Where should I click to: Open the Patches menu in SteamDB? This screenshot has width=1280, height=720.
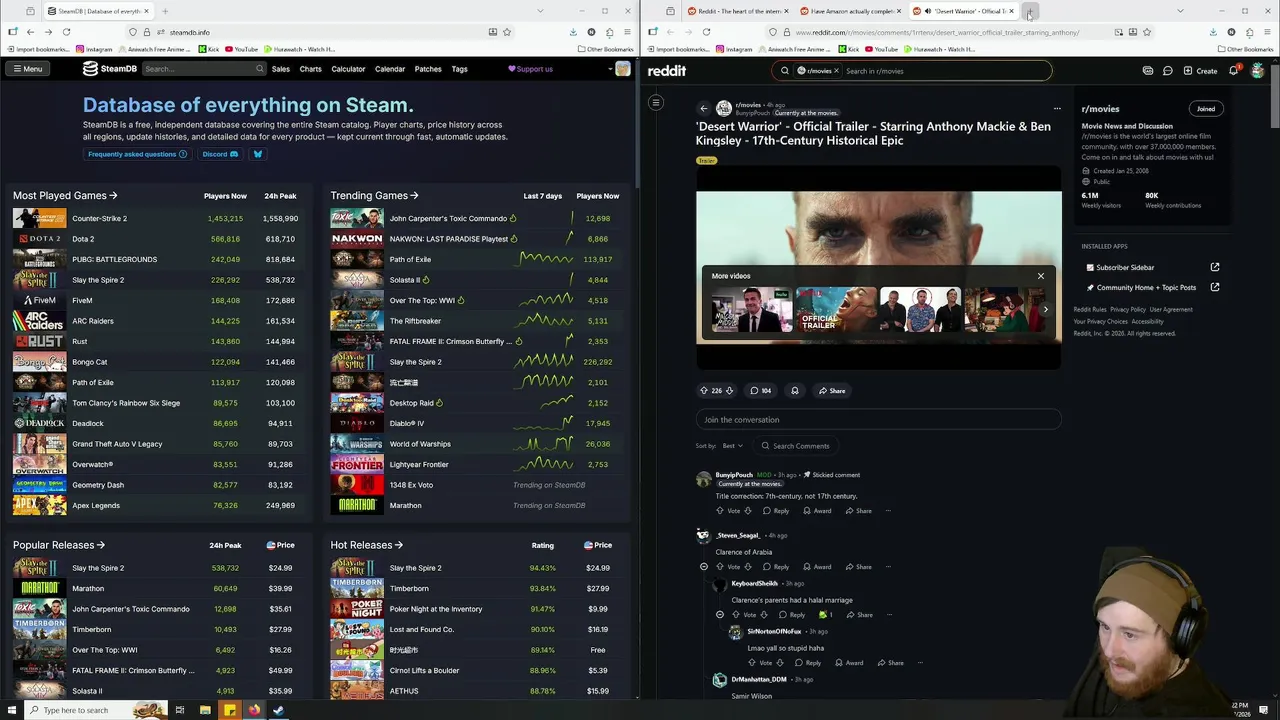pos(428,69)
